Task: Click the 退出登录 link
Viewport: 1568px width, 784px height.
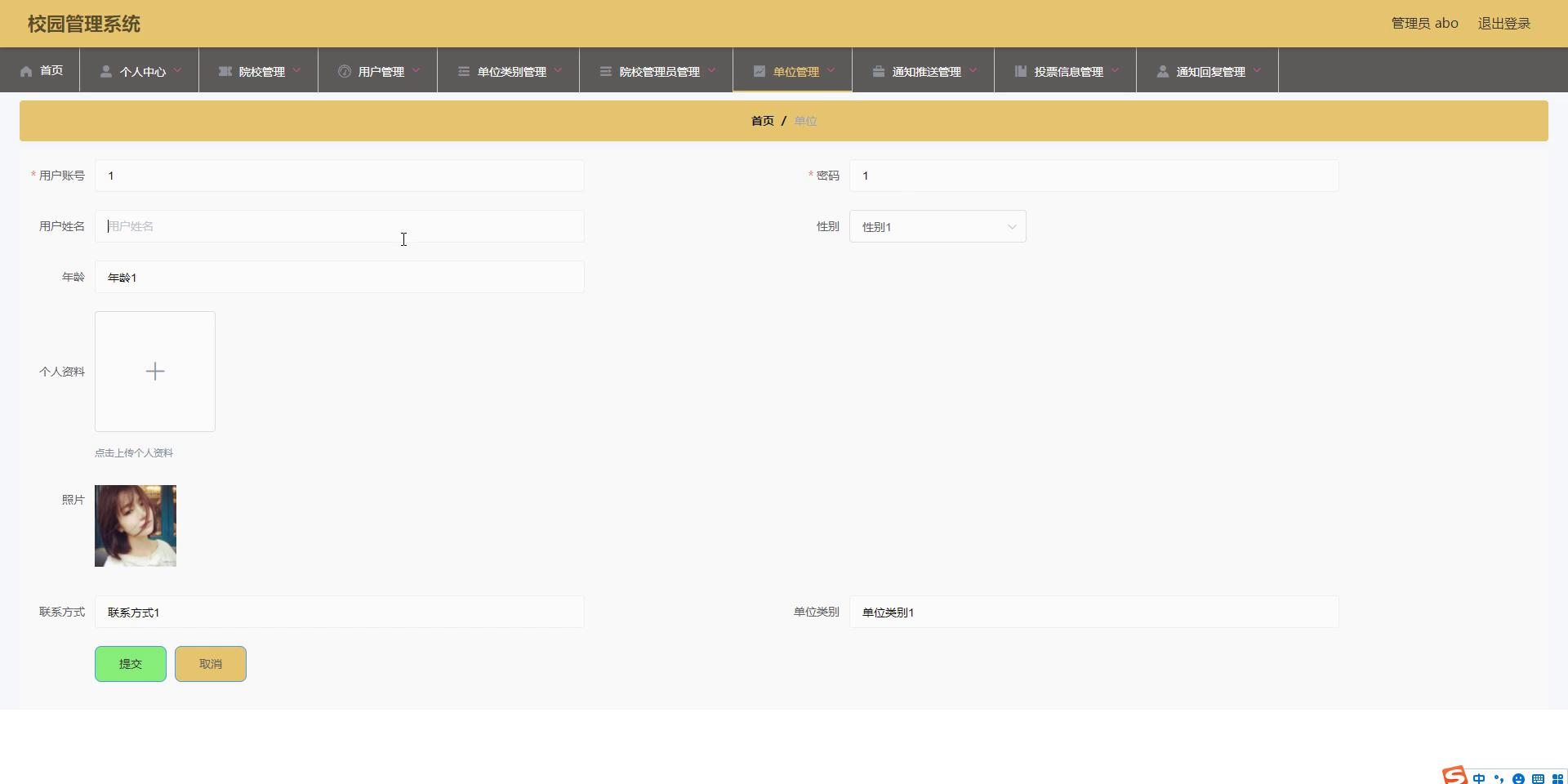Action: coord(1503,24)
